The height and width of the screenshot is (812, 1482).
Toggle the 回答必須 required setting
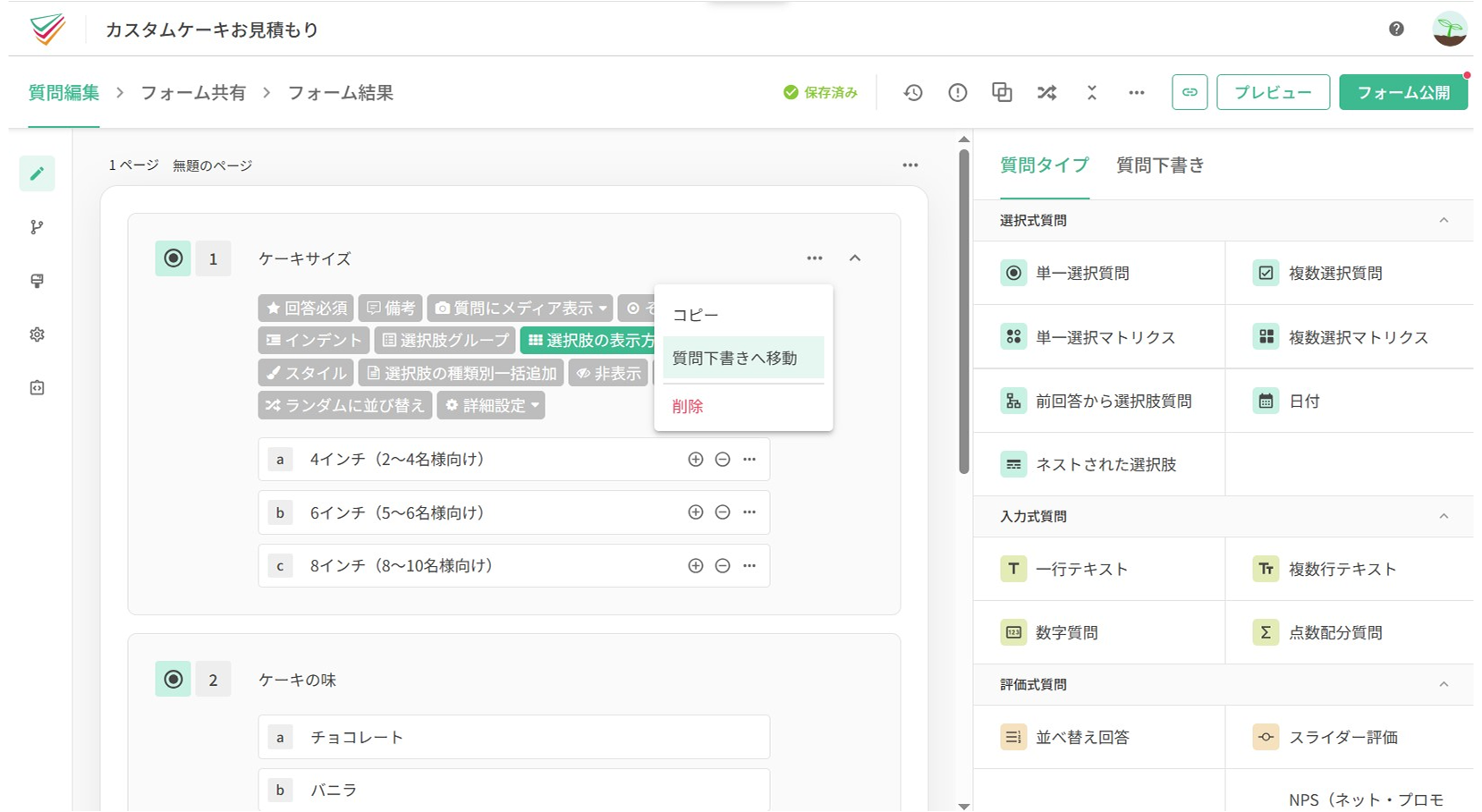pos(306,308)
